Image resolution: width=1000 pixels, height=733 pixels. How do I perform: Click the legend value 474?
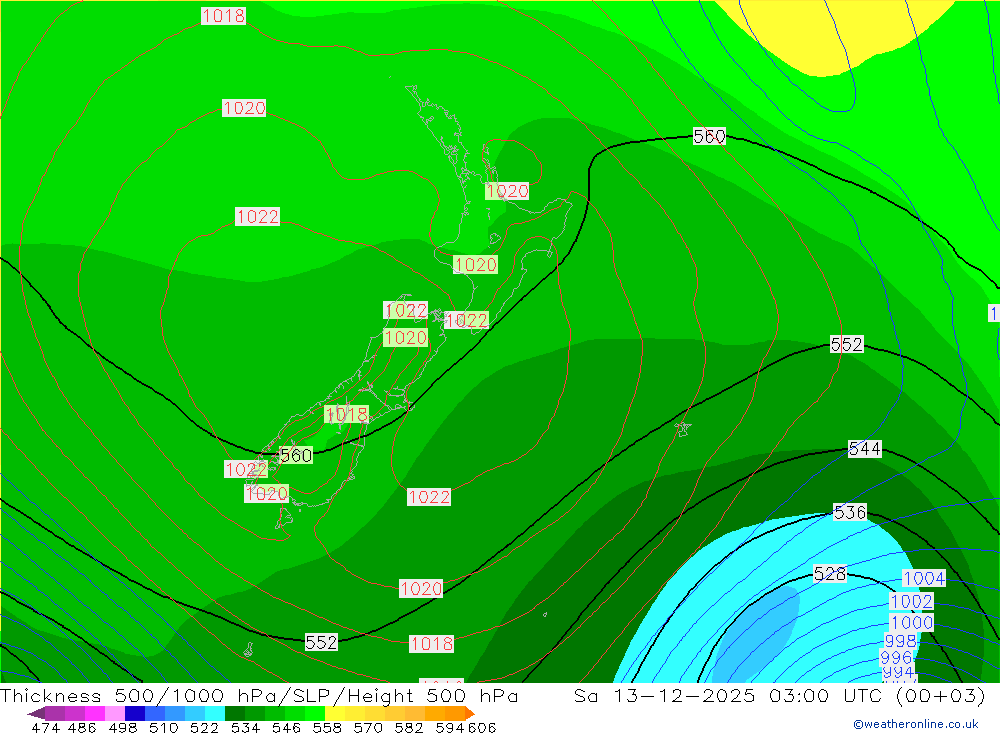(x=45, y=727)
